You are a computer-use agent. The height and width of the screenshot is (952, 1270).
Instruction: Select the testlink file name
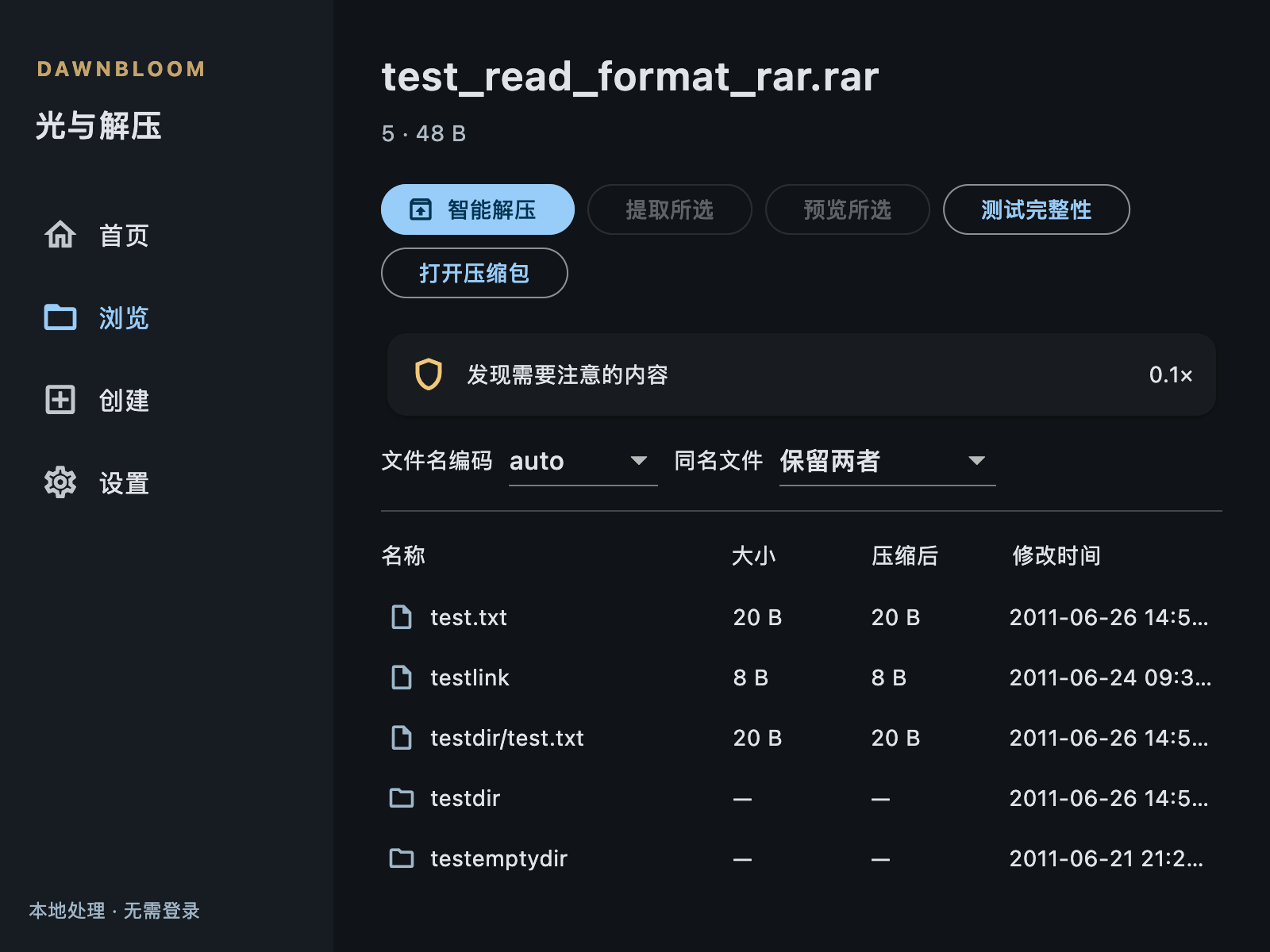click(x=470, y=678)
